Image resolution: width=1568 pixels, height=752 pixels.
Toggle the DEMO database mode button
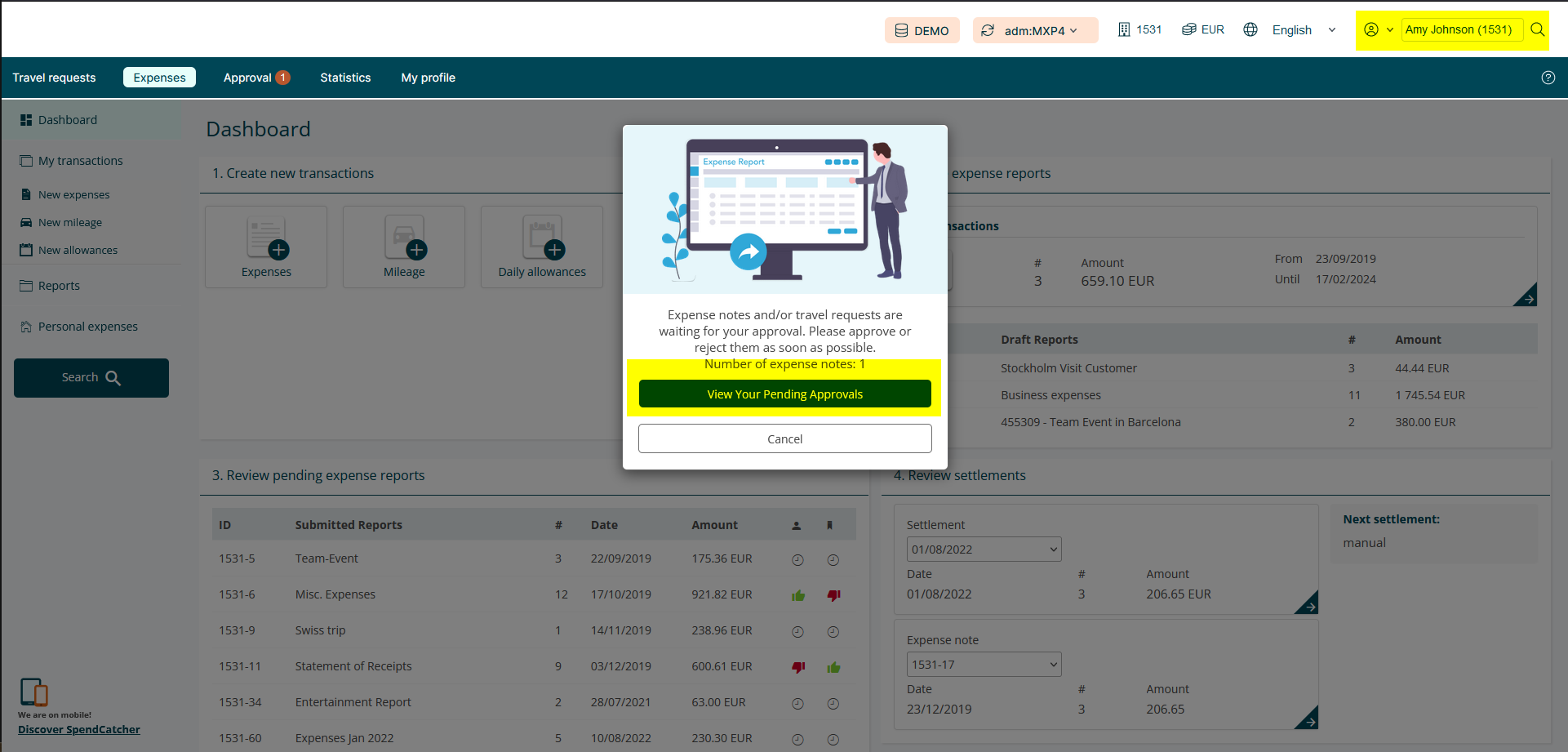(x=922, y=30)
